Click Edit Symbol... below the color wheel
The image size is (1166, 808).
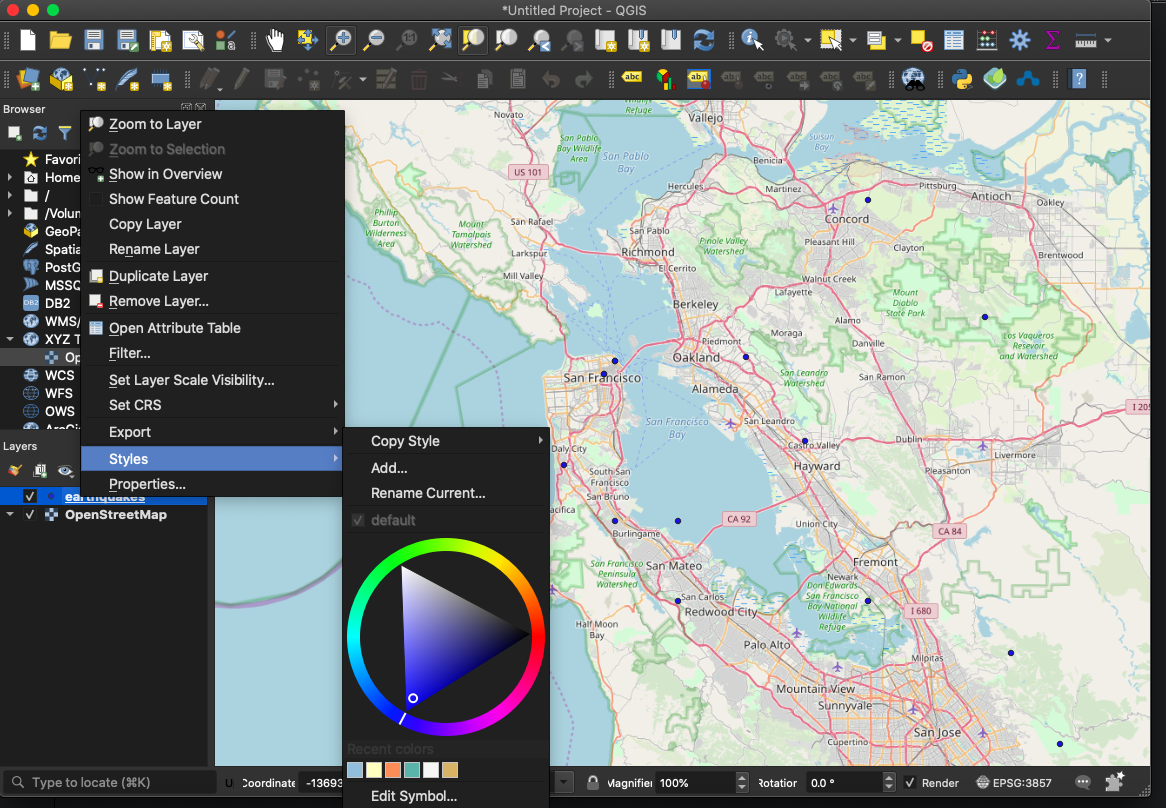click(413, 796)
